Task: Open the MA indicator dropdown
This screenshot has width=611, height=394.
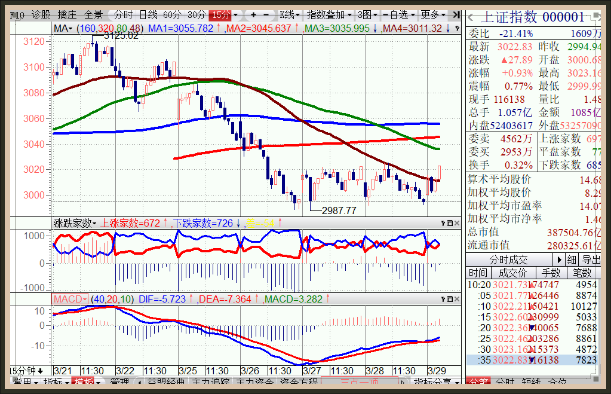Action: click(x=63, y=28)
